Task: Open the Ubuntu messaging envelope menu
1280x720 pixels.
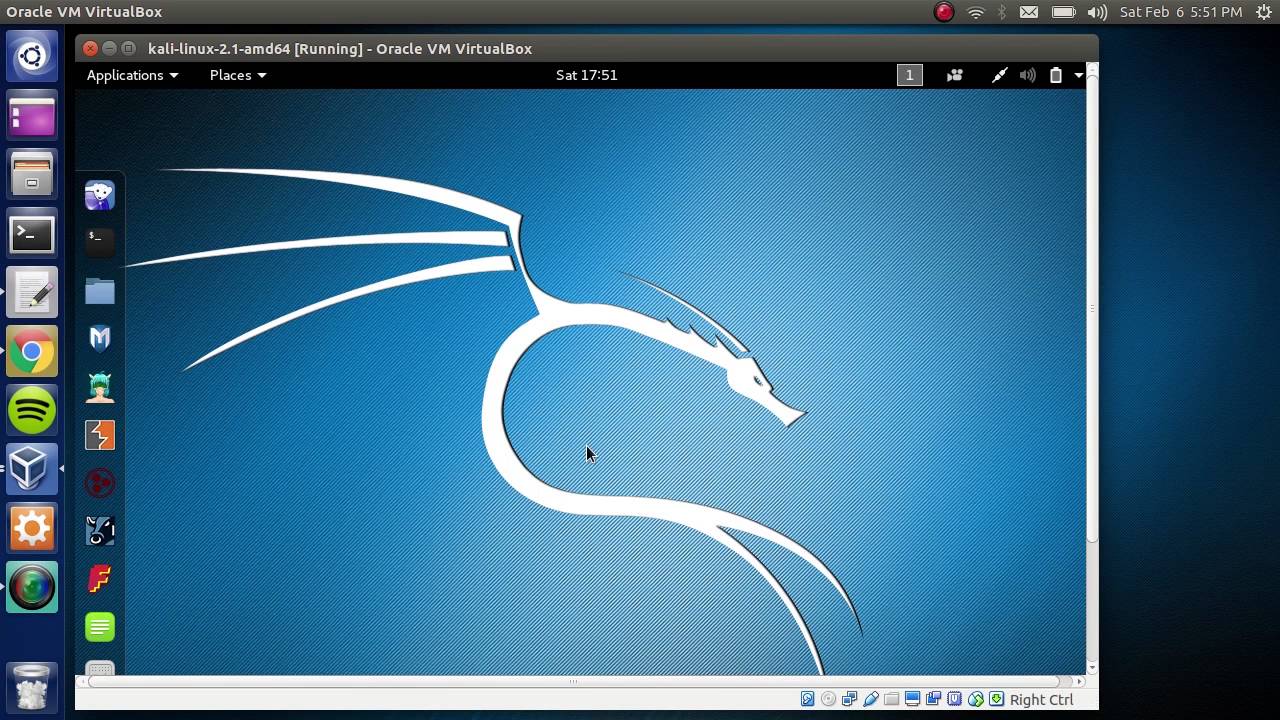Action: [1029, 12]
